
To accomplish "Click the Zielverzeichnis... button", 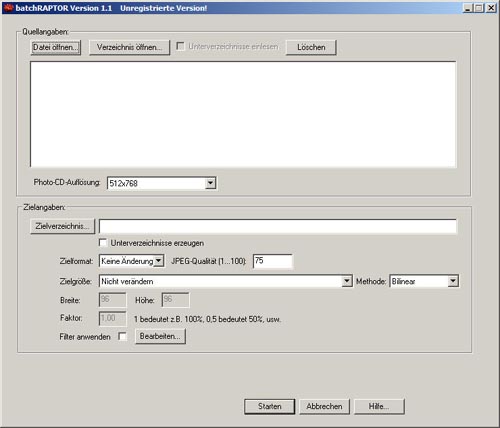I will coord(62,226).
